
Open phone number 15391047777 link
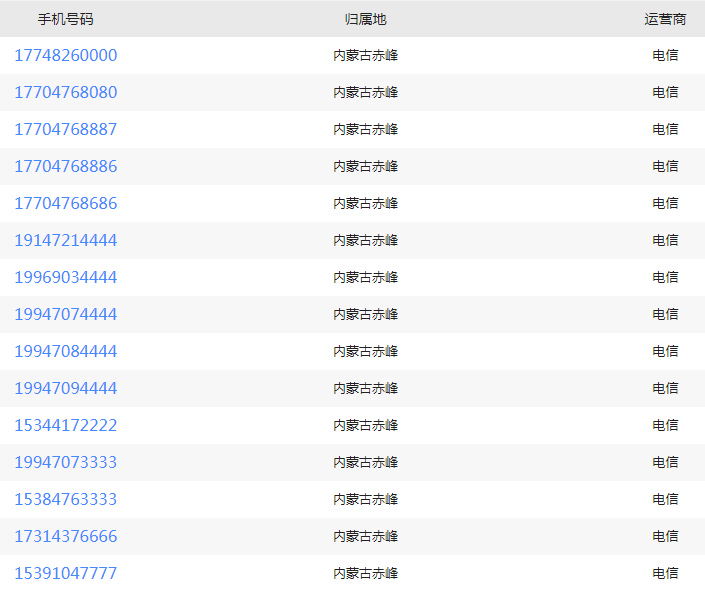pos(66,573)
